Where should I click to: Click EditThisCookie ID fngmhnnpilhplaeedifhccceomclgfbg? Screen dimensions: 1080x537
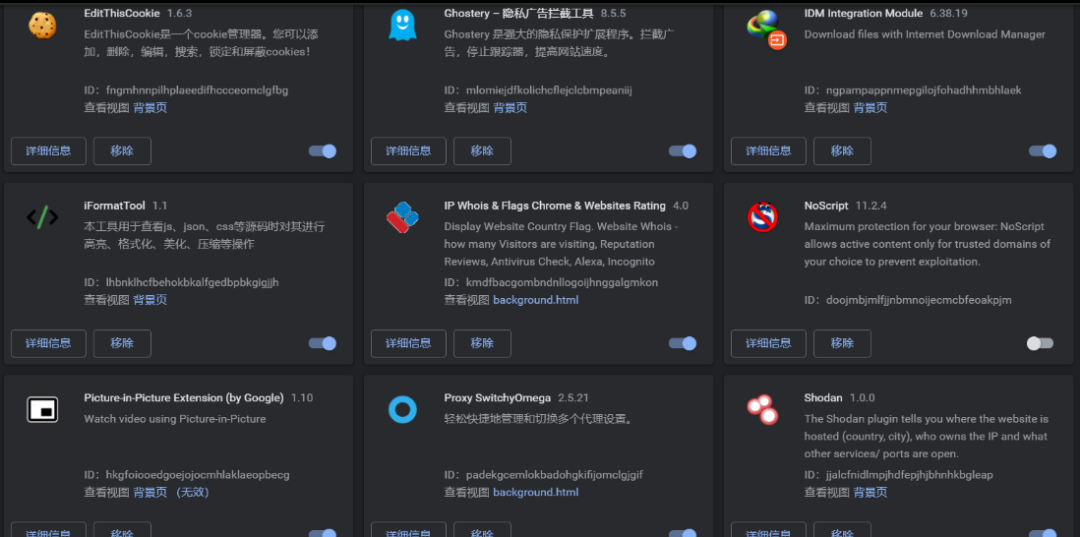coord(197,90)
